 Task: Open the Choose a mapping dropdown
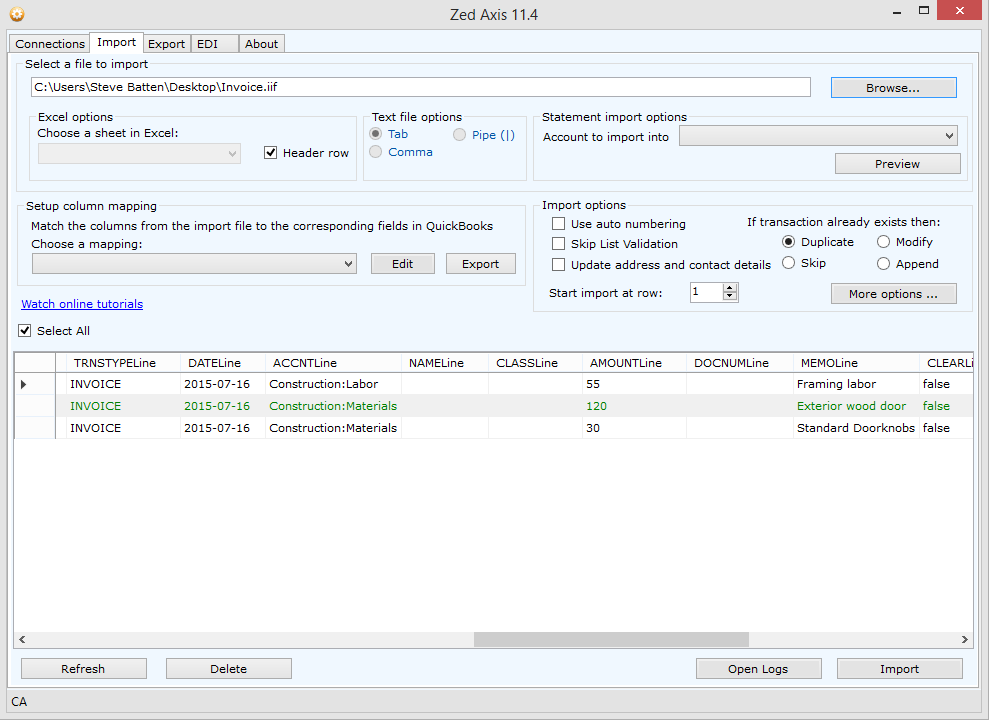pos(194,264)
